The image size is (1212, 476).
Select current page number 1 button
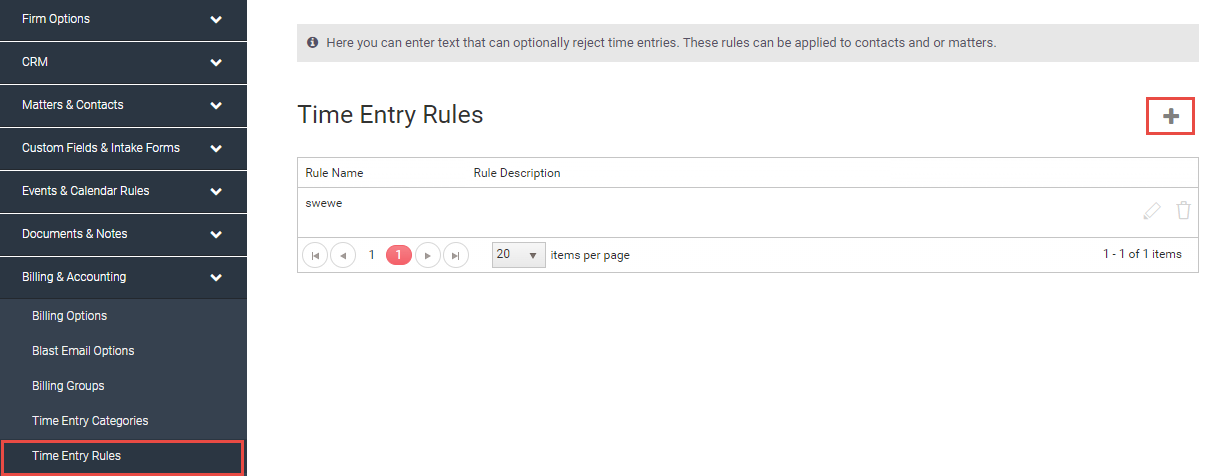(x=399, y=255)
